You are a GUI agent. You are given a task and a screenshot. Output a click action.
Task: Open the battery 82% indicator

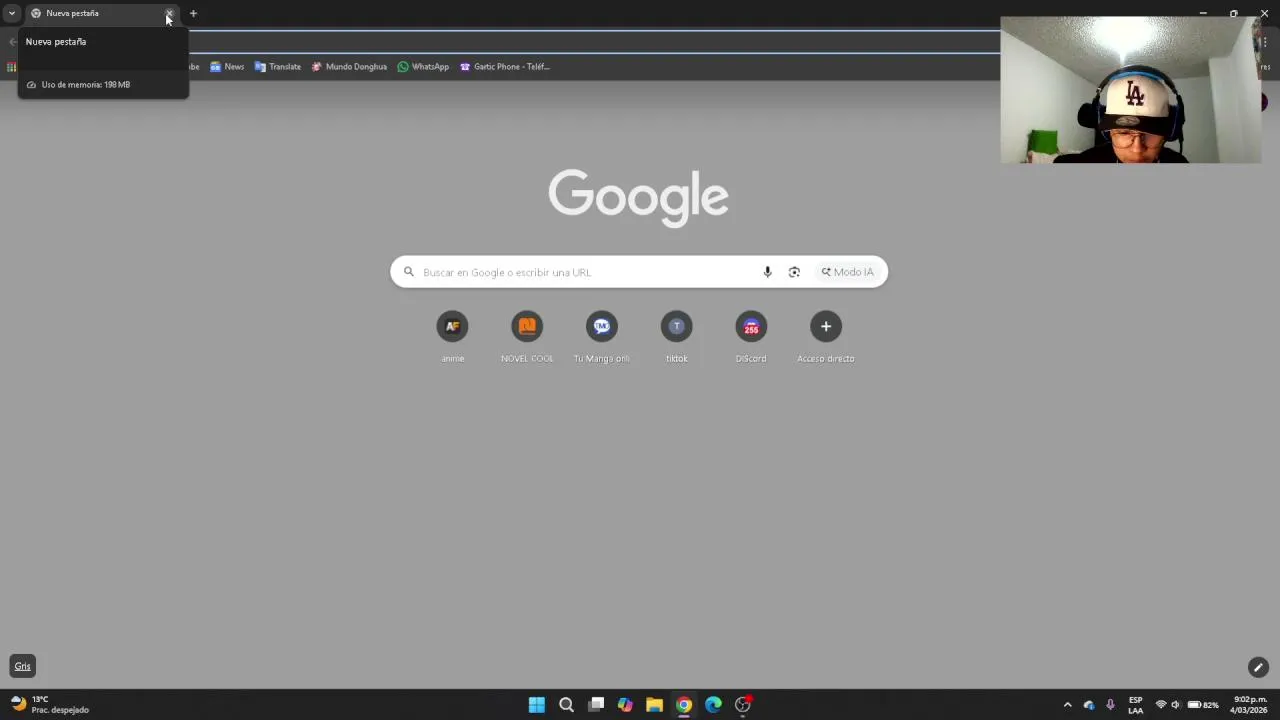click(1203, 705)
